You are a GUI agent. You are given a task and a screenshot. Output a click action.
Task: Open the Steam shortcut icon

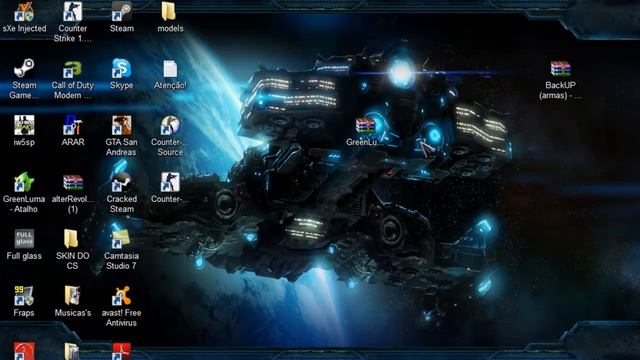click(122, 12)
